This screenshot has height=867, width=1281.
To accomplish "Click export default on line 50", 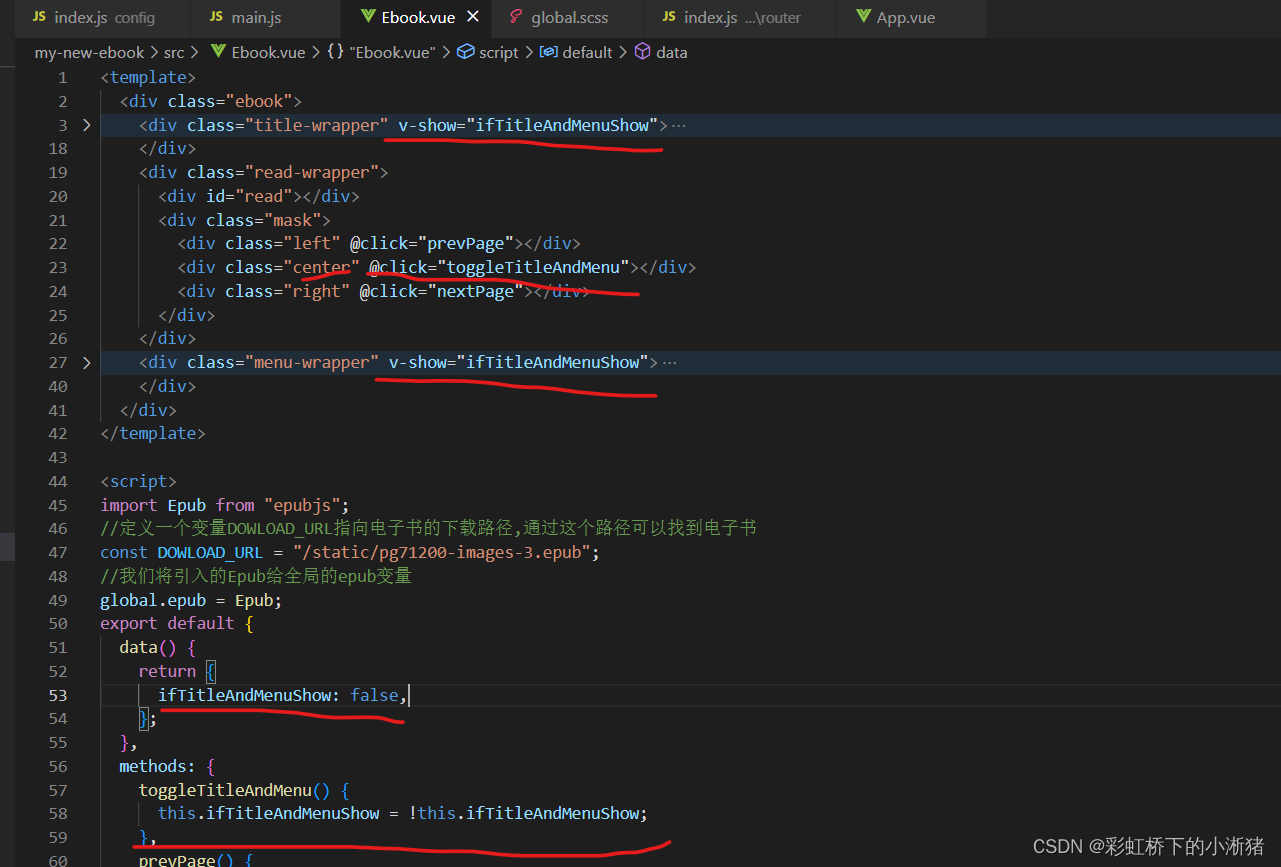I will click(167, 623).
